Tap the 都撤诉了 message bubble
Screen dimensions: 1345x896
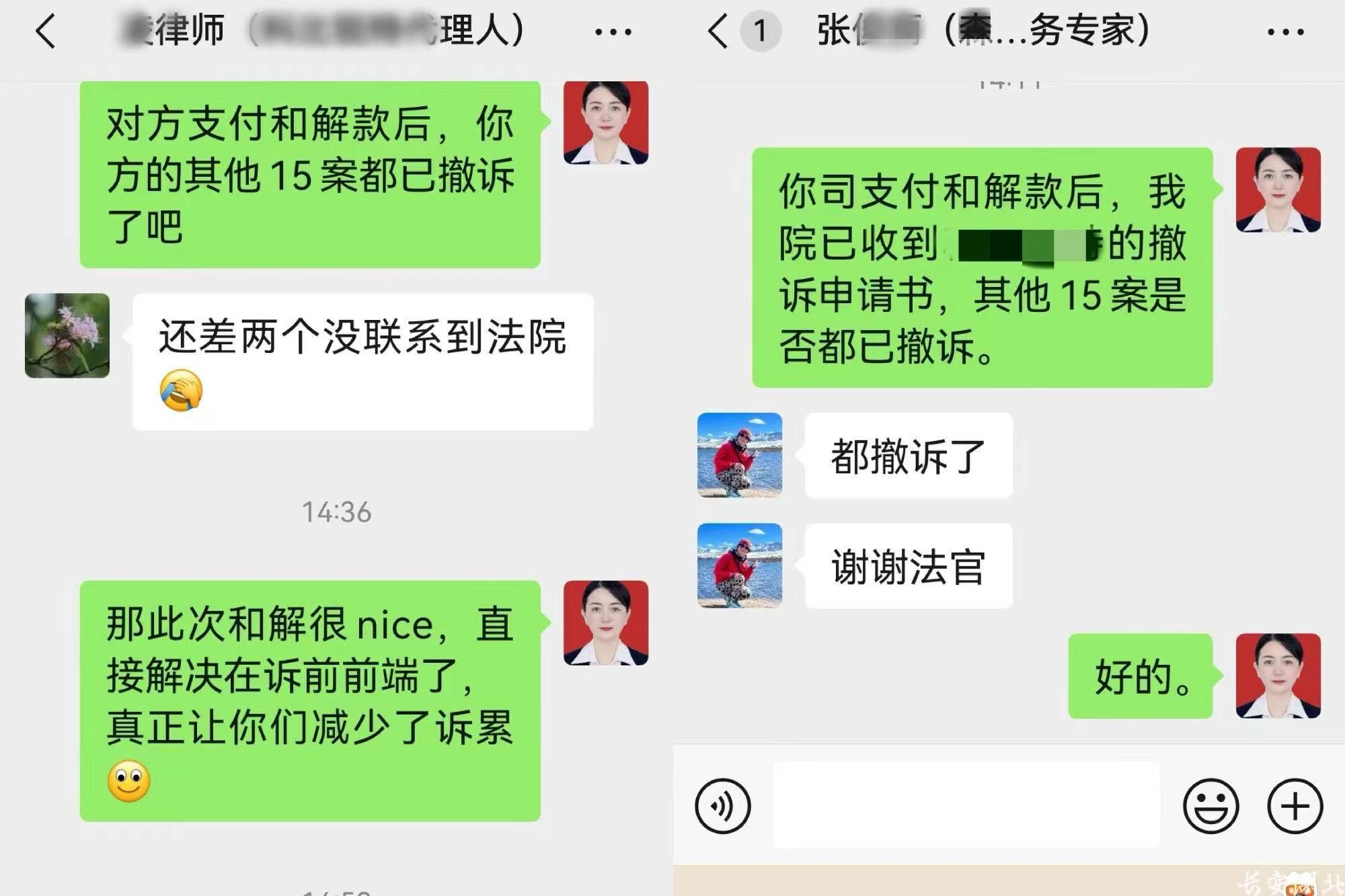[909, 455]
